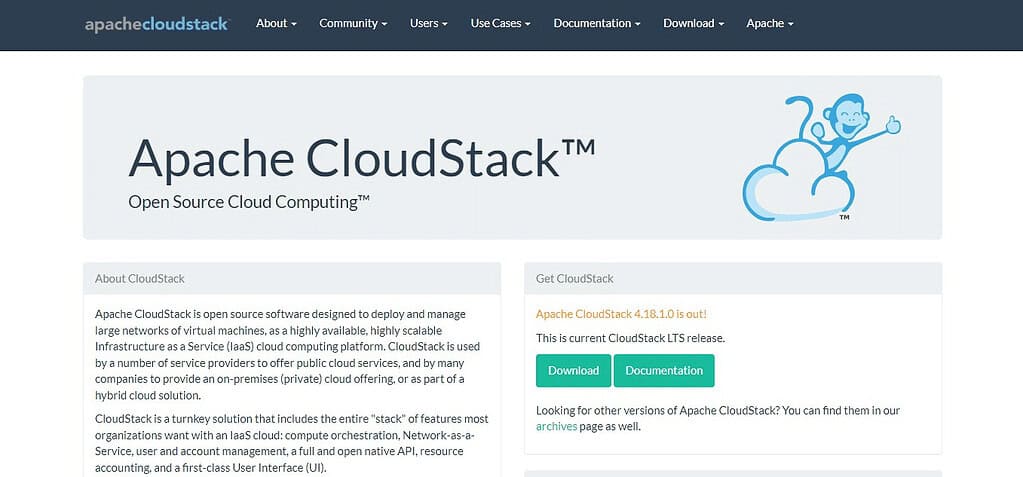The height and width of the screenshot is (477, 1023).
Task: Click text 'This is current CloudStack LTS release.'
Action: click(x=630, y=339)
